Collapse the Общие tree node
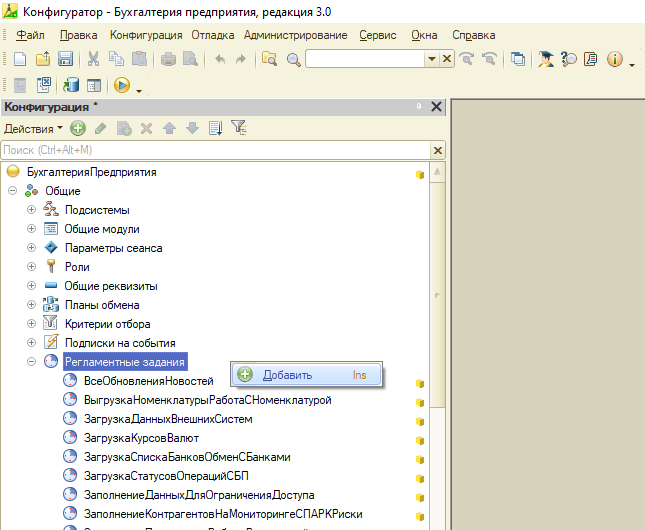 tap(12, 191)
